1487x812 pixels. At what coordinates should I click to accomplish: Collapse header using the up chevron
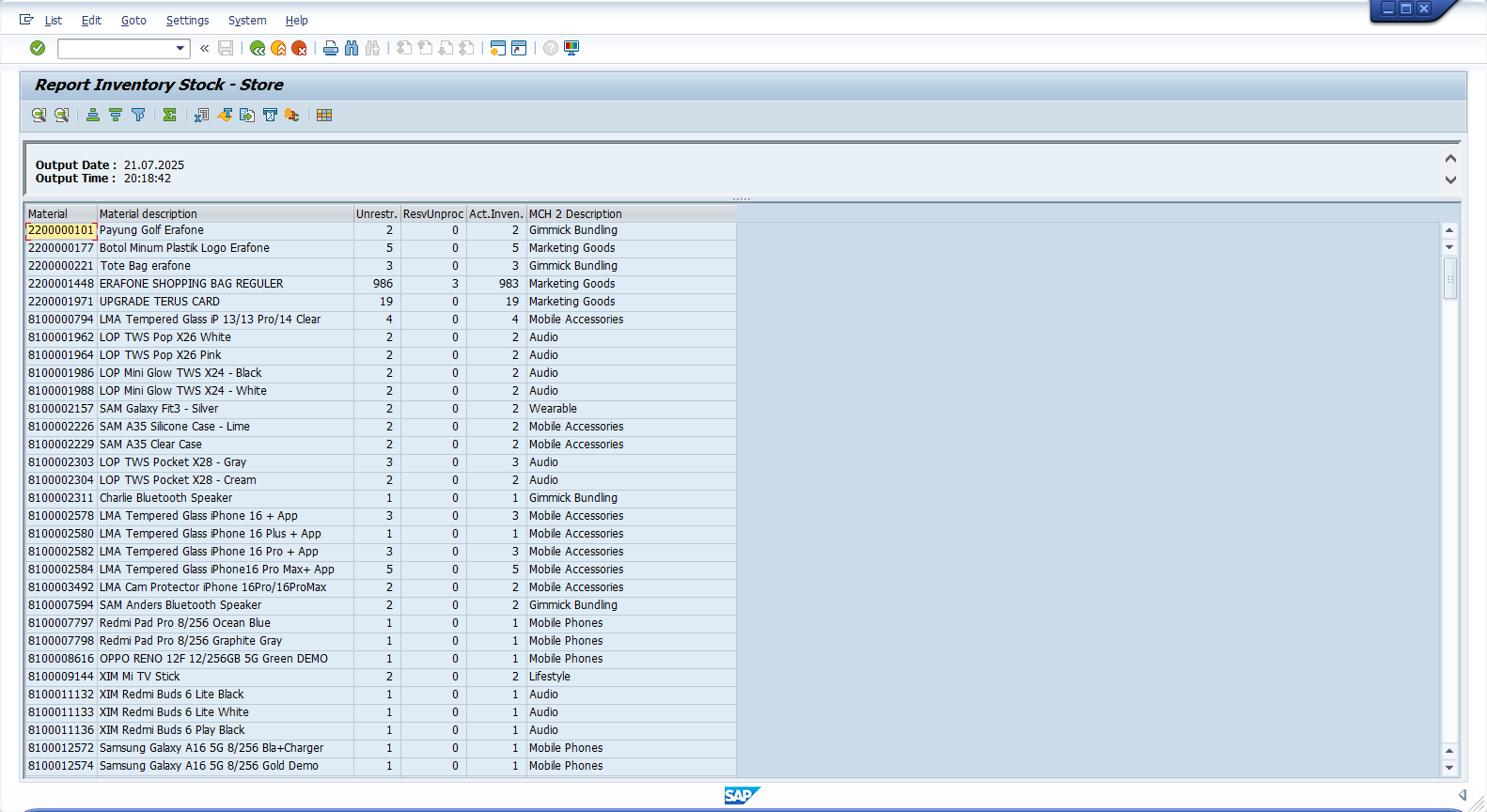click(1450, 159)
